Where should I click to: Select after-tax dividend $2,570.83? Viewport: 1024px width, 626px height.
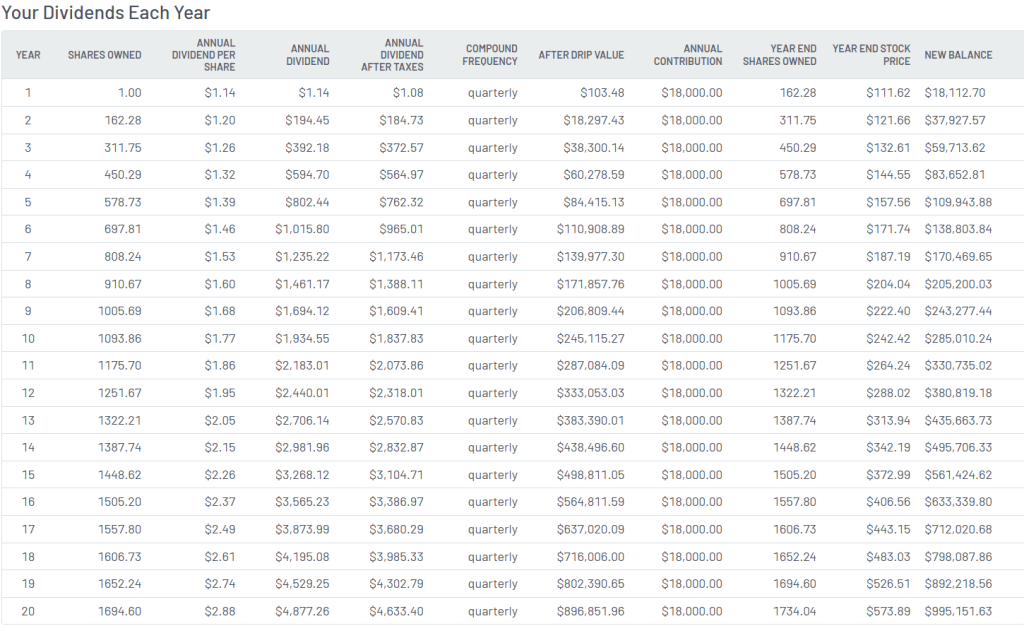tap(396, 420)
